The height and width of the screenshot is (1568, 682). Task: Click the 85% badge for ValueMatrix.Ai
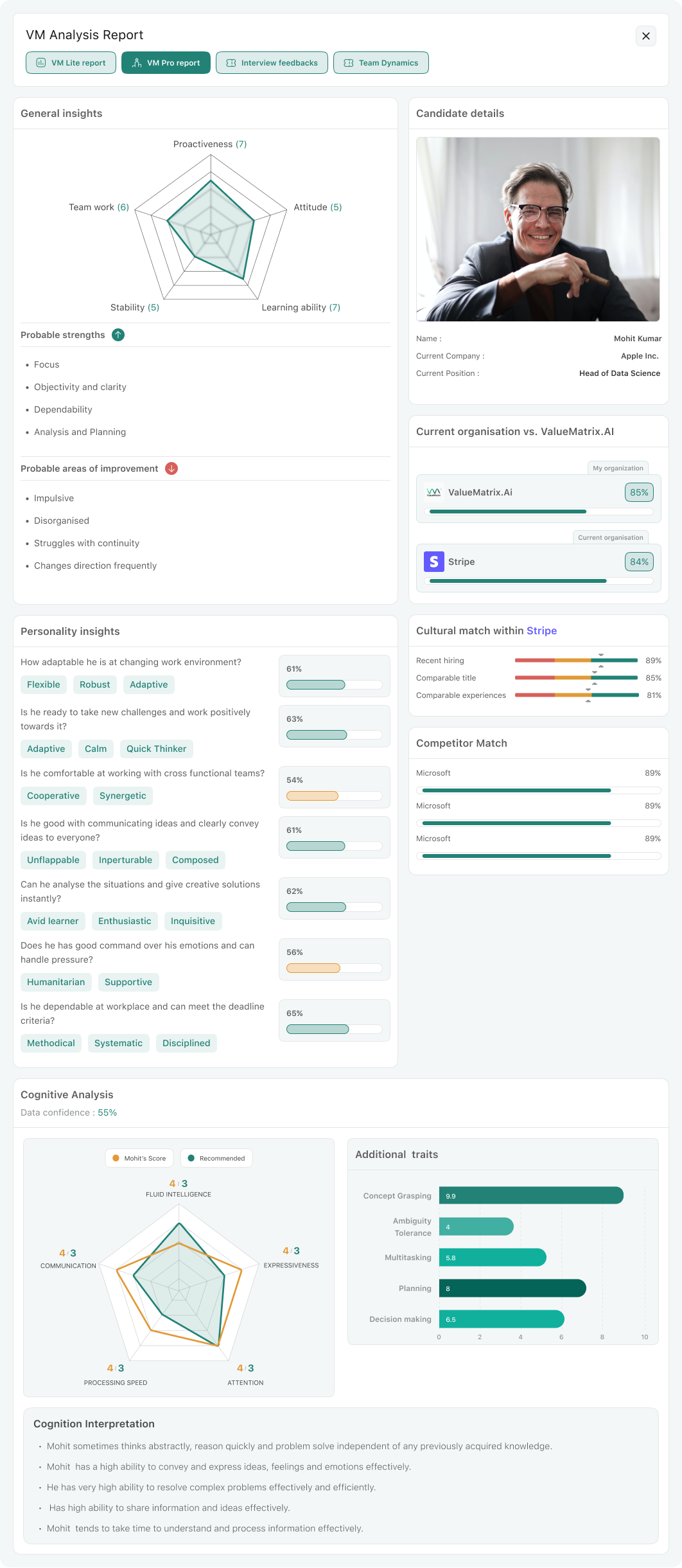click(638, 492)
